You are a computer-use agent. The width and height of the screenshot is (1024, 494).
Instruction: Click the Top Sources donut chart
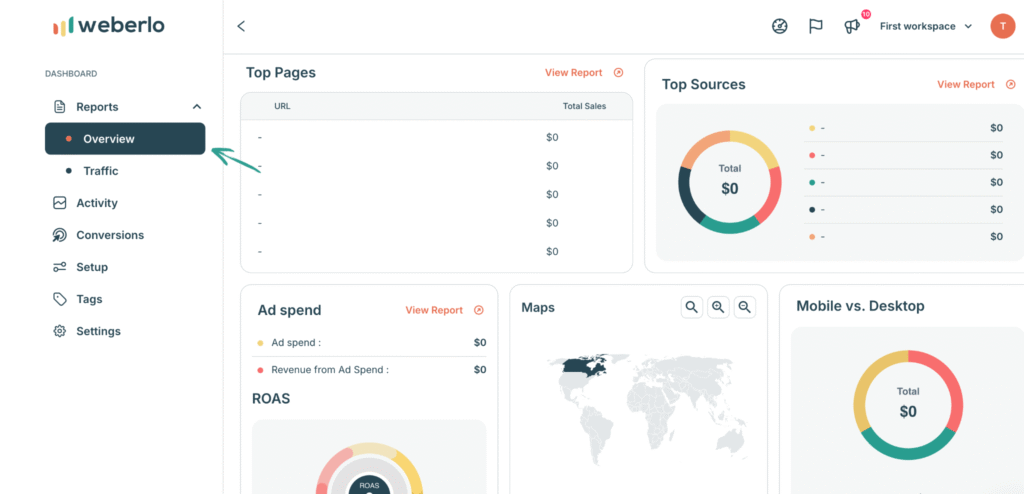tap(729, 182)
